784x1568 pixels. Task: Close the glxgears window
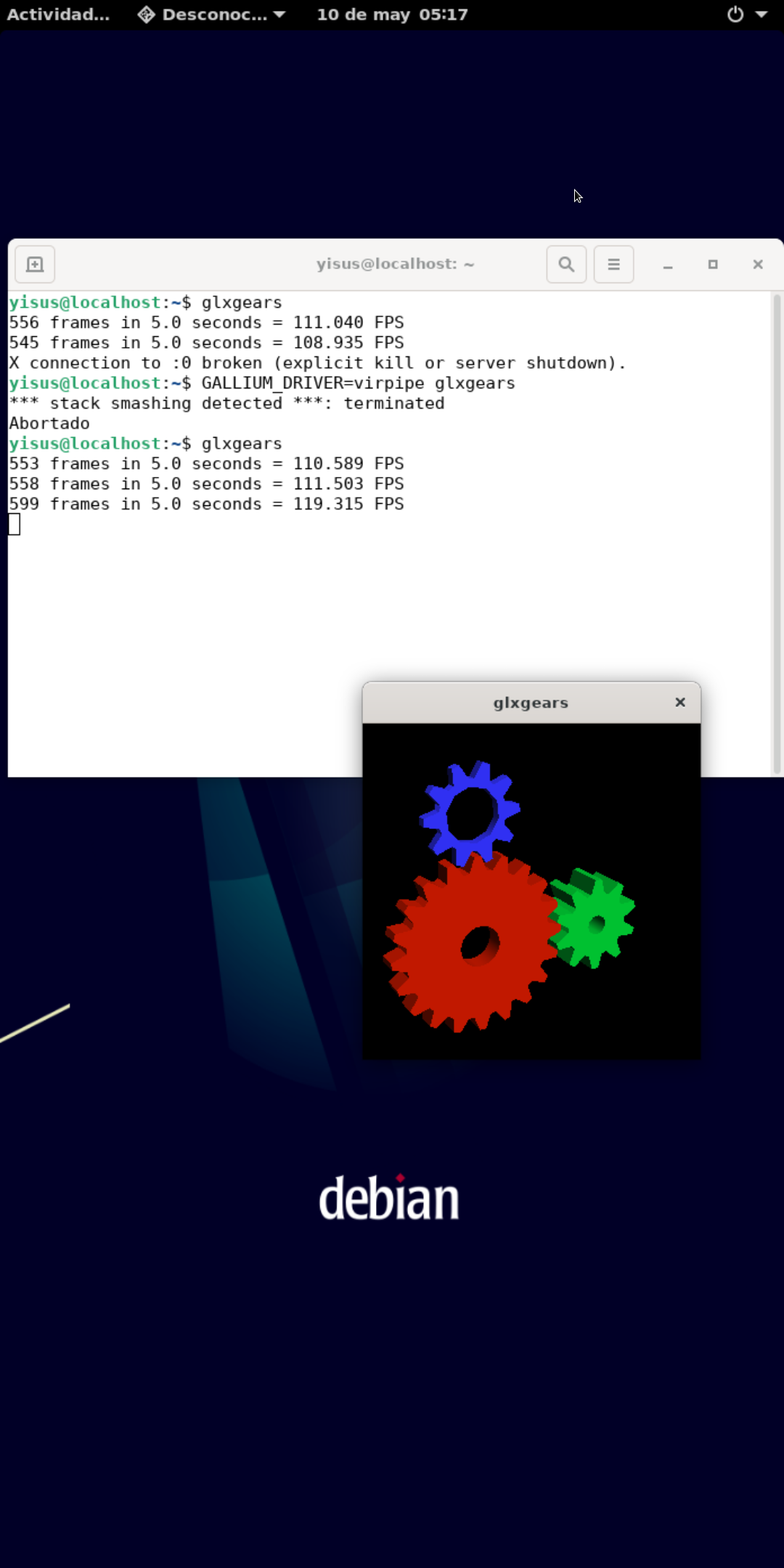pos(680,702)
